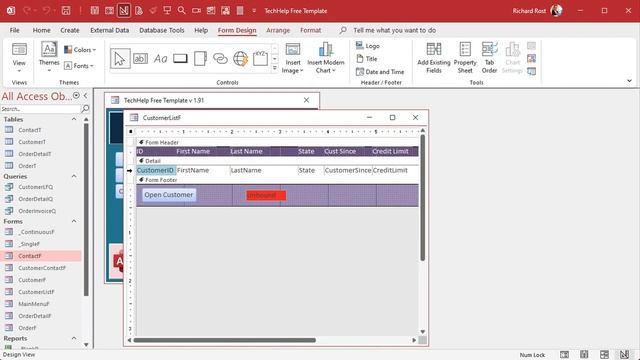Insert a Logo in form header

point(368,46)
